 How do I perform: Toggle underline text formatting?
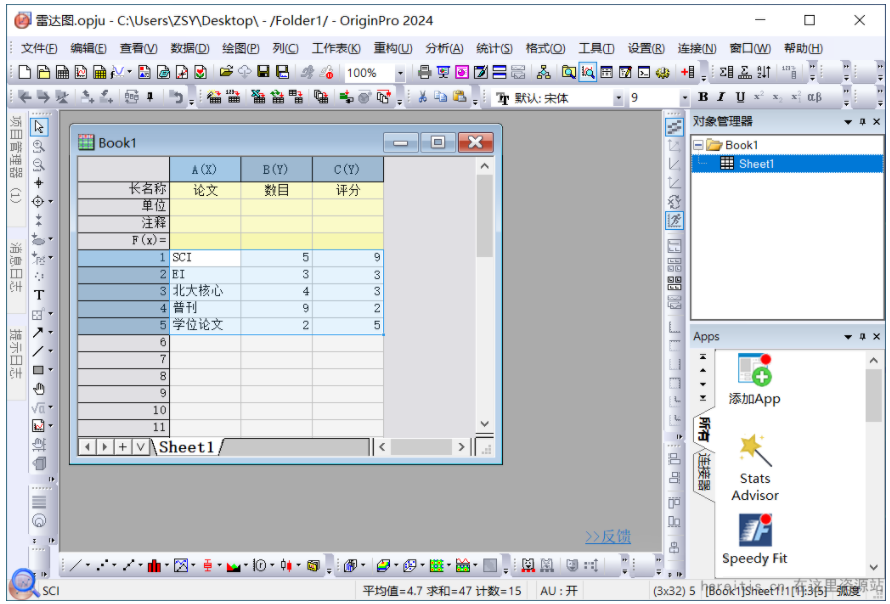click(x=740, y=97)
